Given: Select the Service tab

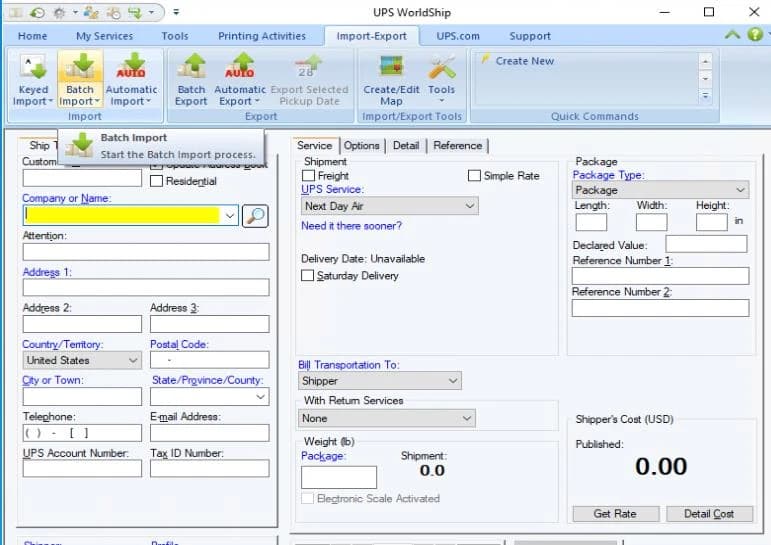Looking at the screenshot, I should 315,146.
